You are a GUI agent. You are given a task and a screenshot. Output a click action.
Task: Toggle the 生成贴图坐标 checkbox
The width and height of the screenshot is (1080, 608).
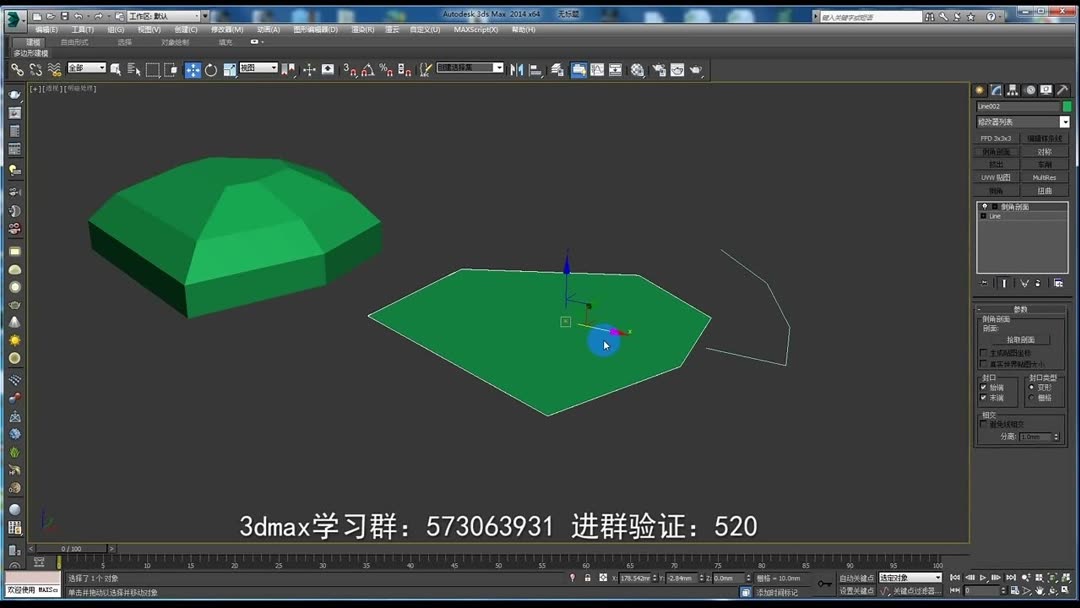click(x=982, y=353)
